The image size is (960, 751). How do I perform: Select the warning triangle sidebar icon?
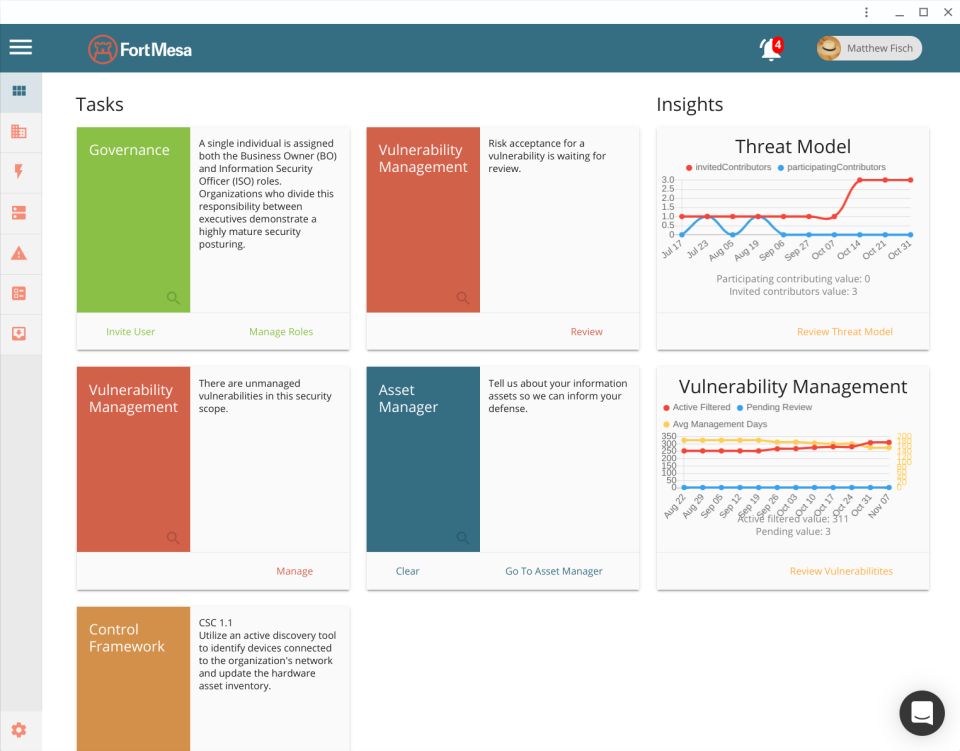pos(20,253)
